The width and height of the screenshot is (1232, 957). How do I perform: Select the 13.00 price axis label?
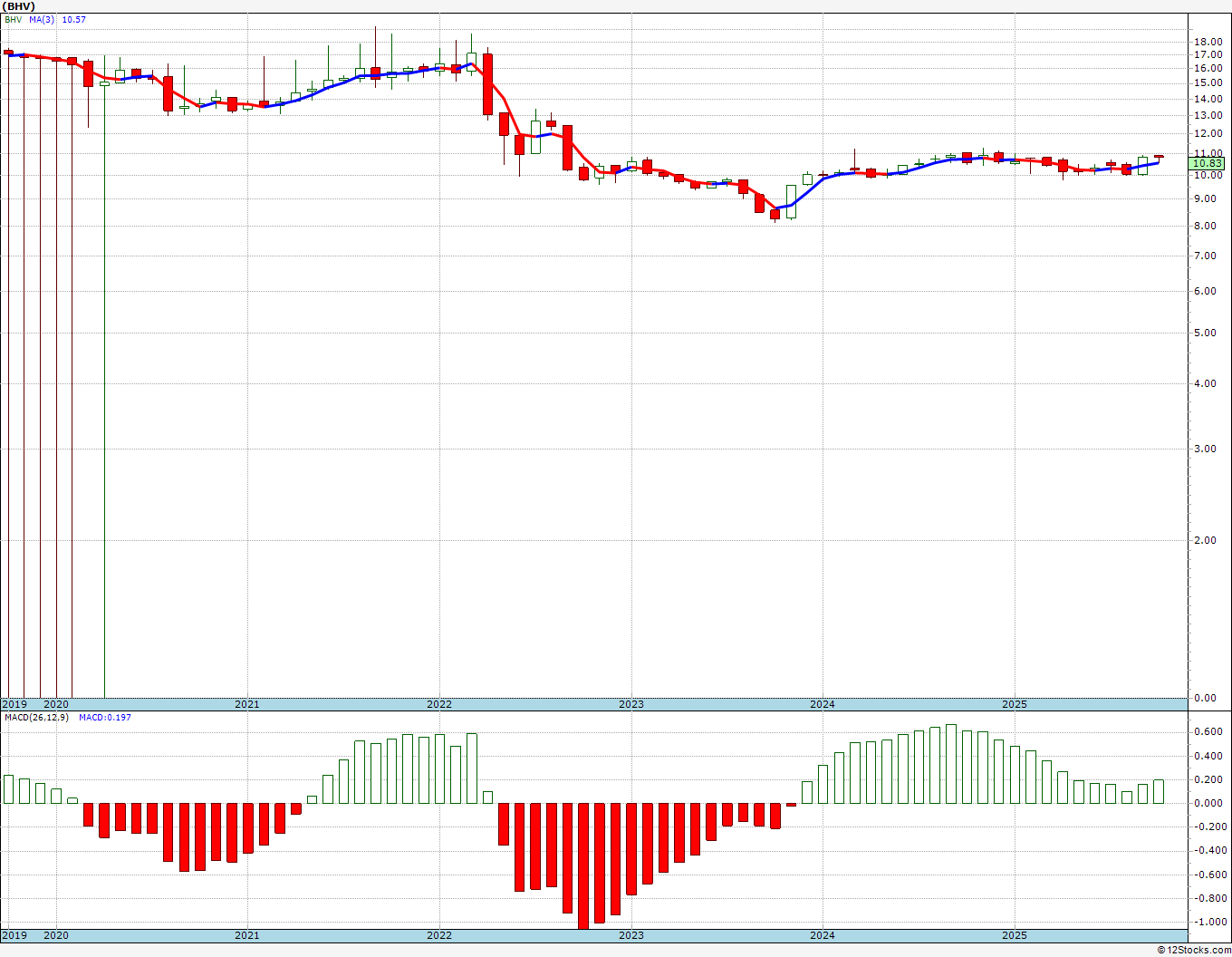click(1207, 115)
